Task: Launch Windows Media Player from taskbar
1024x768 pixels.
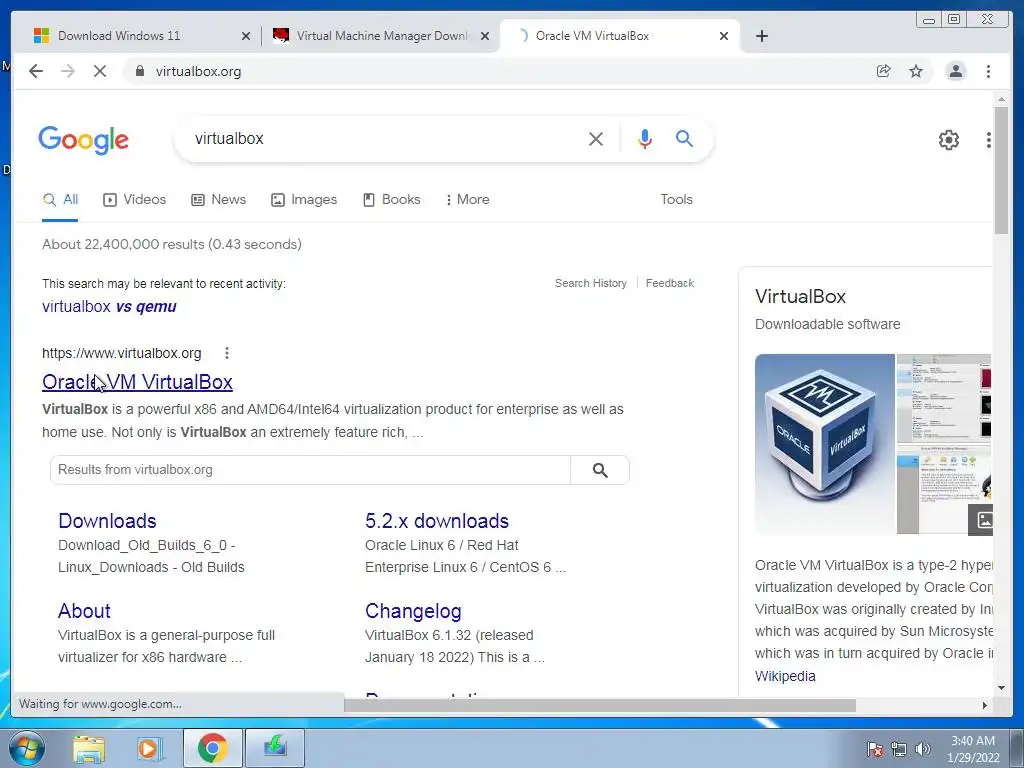Action: [x=150, y=748]
